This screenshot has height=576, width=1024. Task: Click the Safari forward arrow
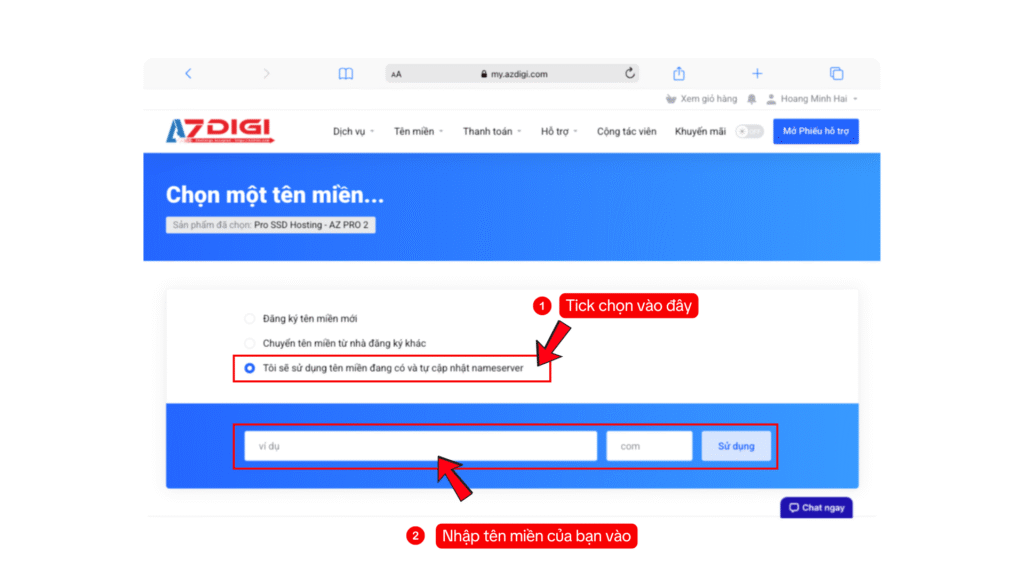coord(266,74)
